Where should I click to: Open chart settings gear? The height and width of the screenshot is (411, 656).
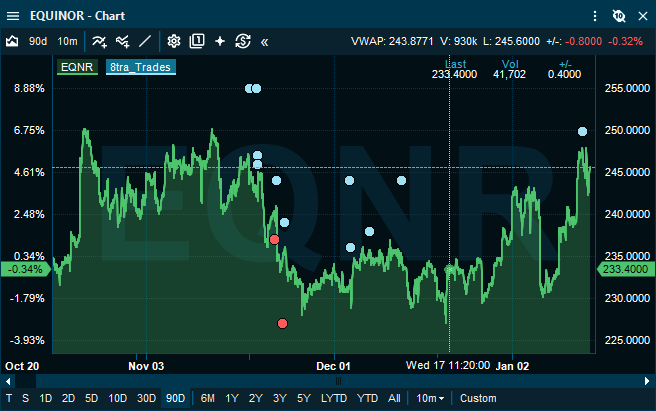coord(174,41)
